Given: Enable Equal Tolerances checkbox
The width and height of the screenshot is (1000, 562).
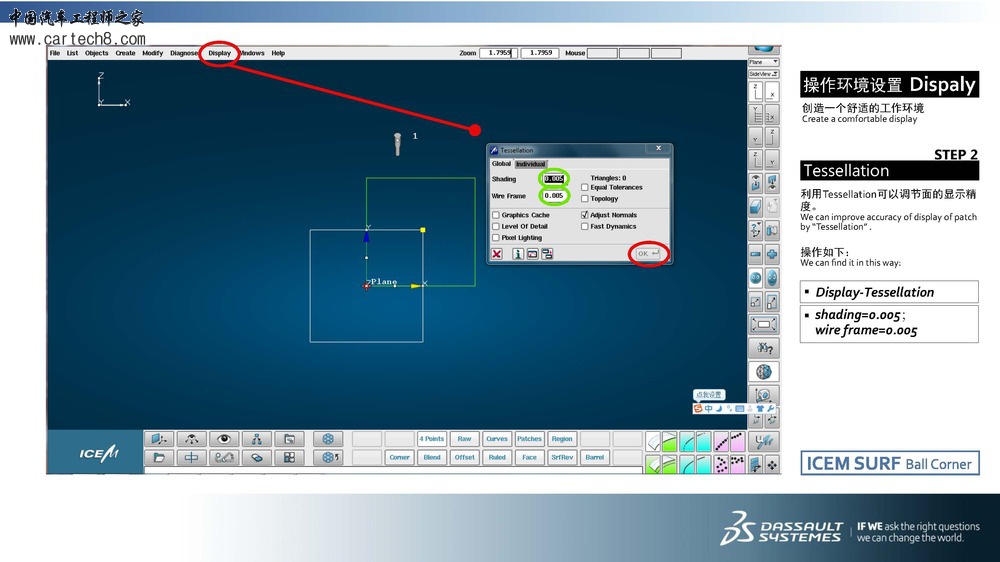Looking at the screenshot, I should click(x=585, y=188).
